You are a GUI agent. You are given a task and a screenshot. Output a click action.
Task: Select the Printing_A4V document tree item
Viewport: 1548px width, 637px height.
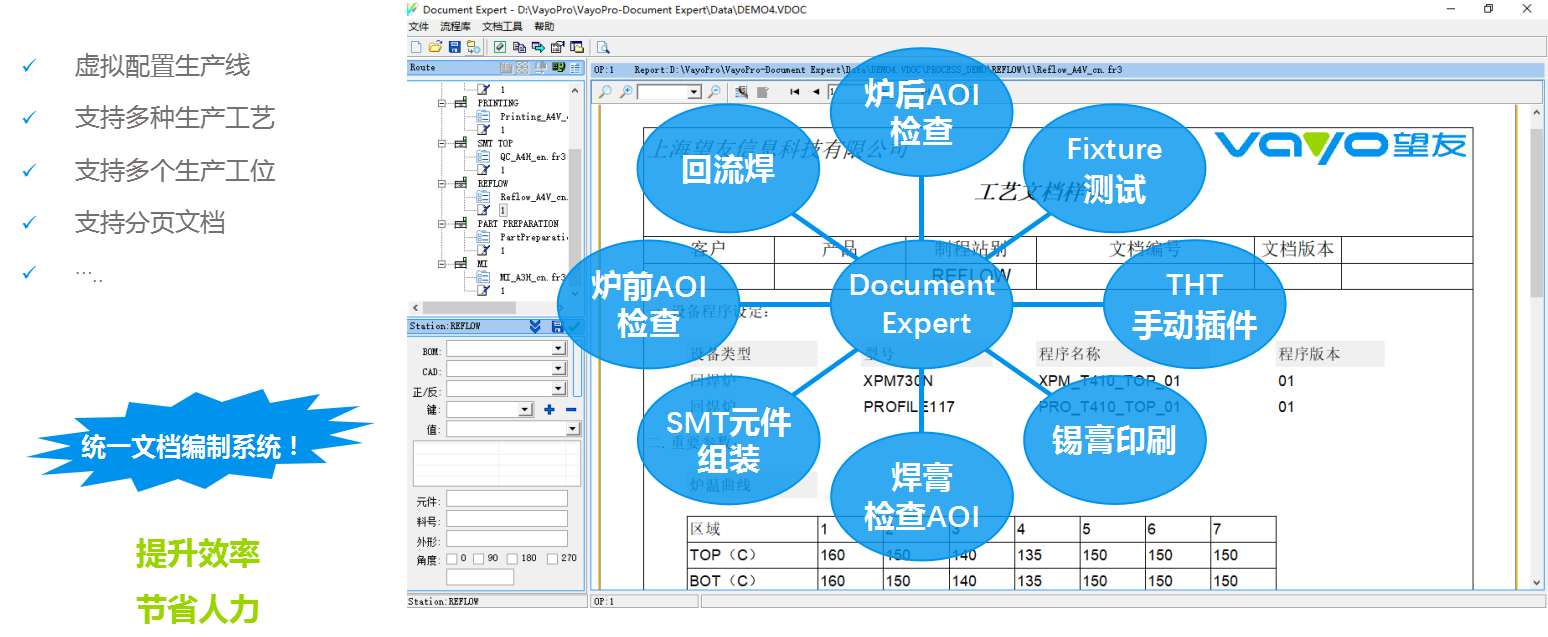click(533, 117)
